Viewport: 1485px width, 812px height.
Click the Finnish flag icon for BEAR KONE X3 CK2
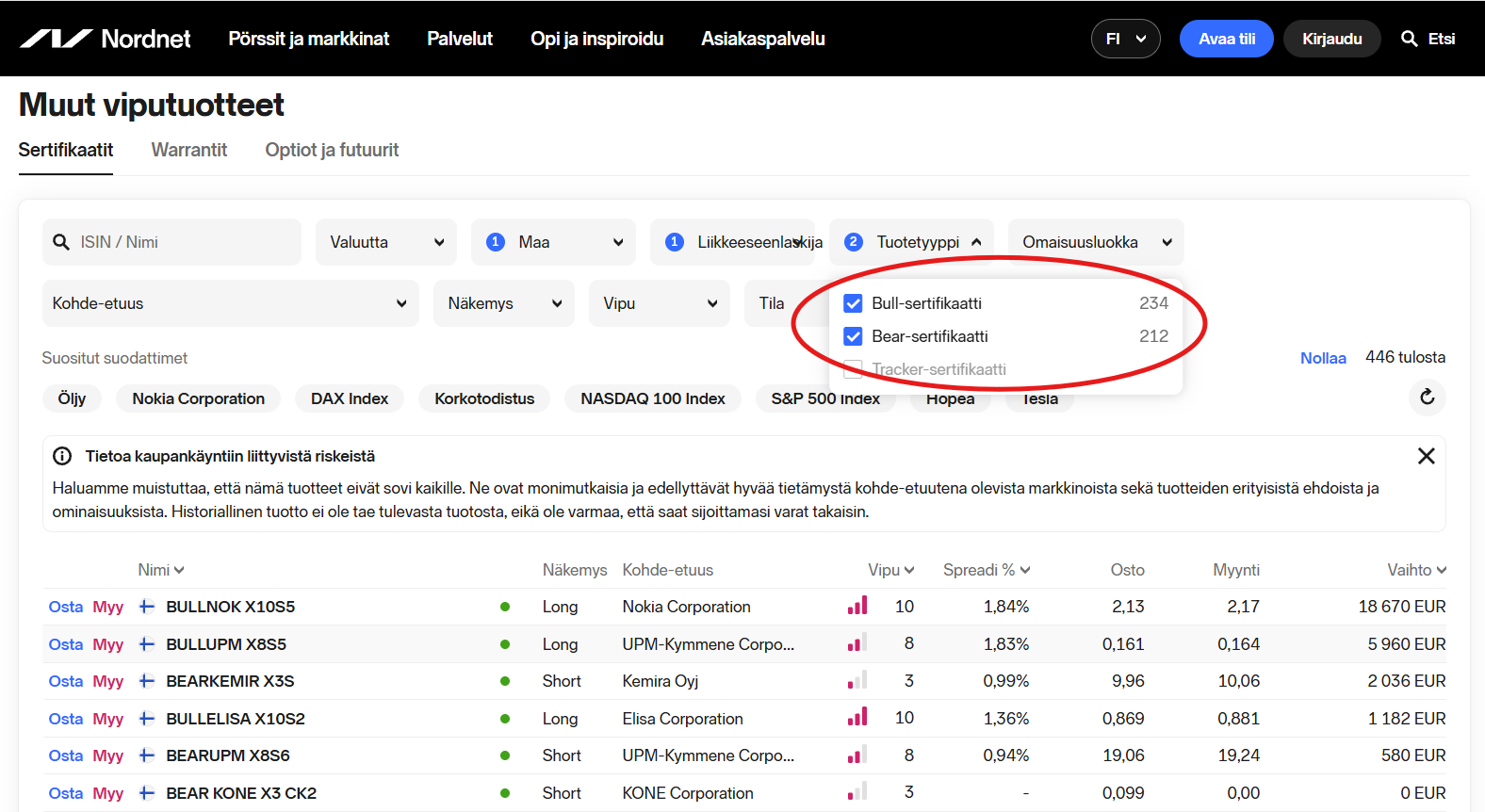[x=147, y=793]
